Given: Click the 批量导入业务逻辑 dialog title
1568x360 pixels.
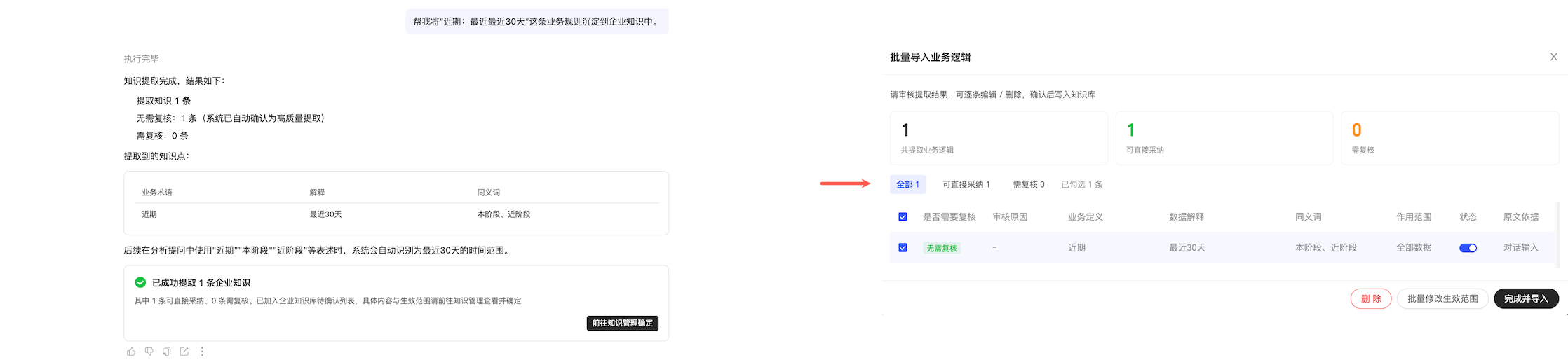Looking at the screenshot, I should tap(930, 57).
